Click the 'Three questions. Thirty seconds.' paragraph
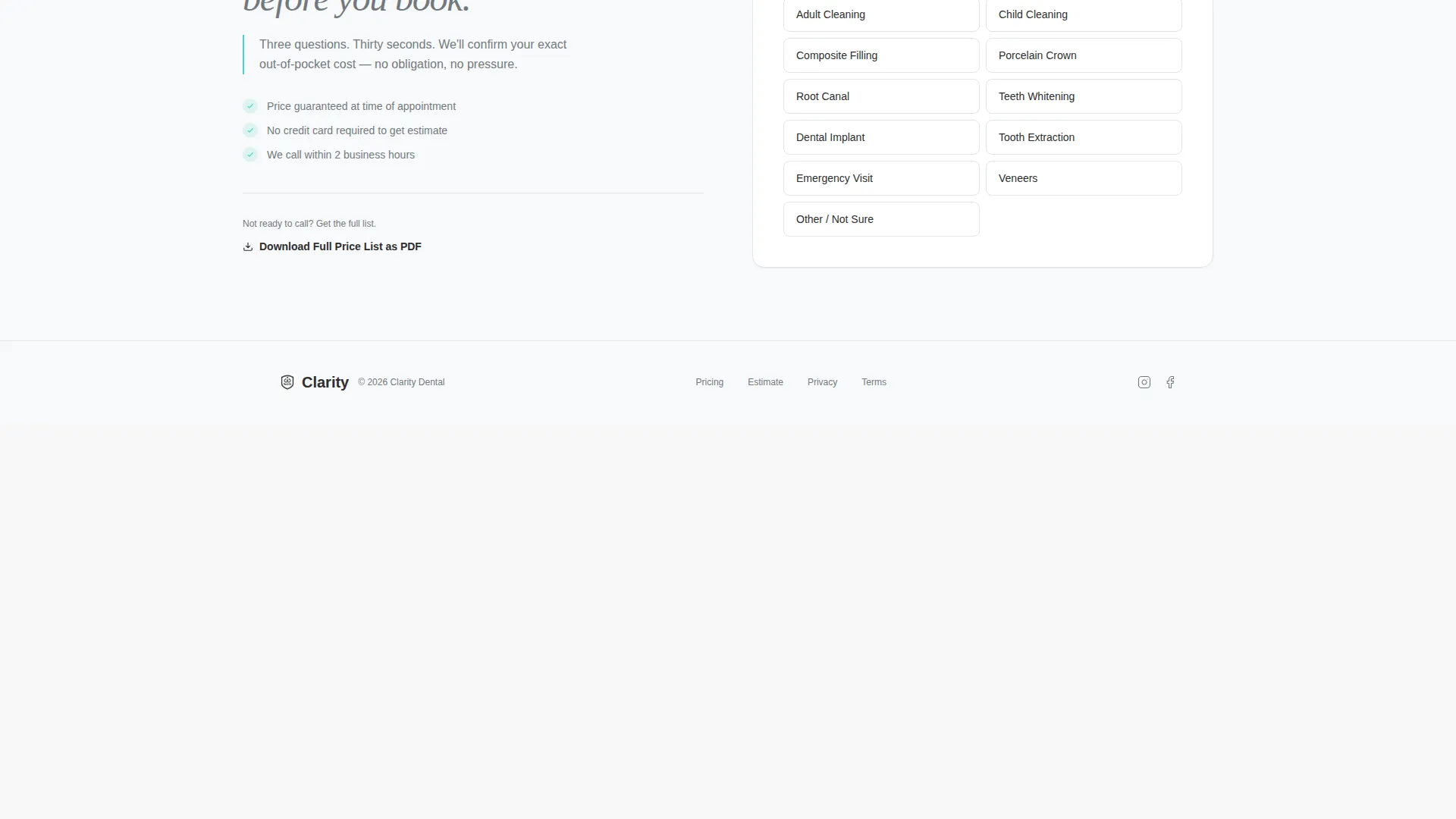The image size is (1456, 819). coord(413,55)
